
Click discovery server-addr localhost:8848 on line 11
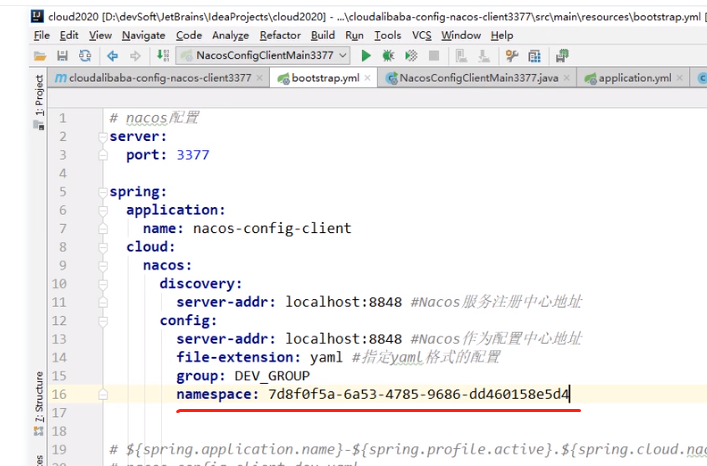343,302
